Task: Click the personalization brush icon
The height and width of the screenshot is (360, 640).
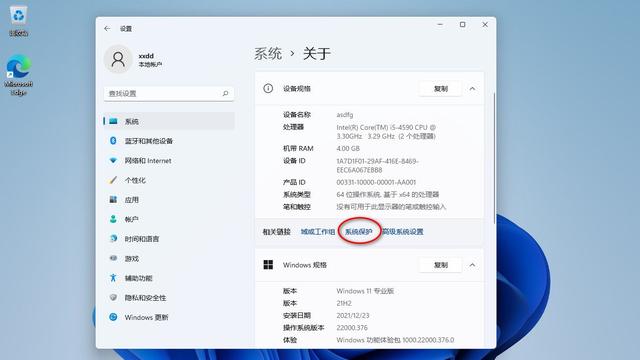Action: [113, 180]
